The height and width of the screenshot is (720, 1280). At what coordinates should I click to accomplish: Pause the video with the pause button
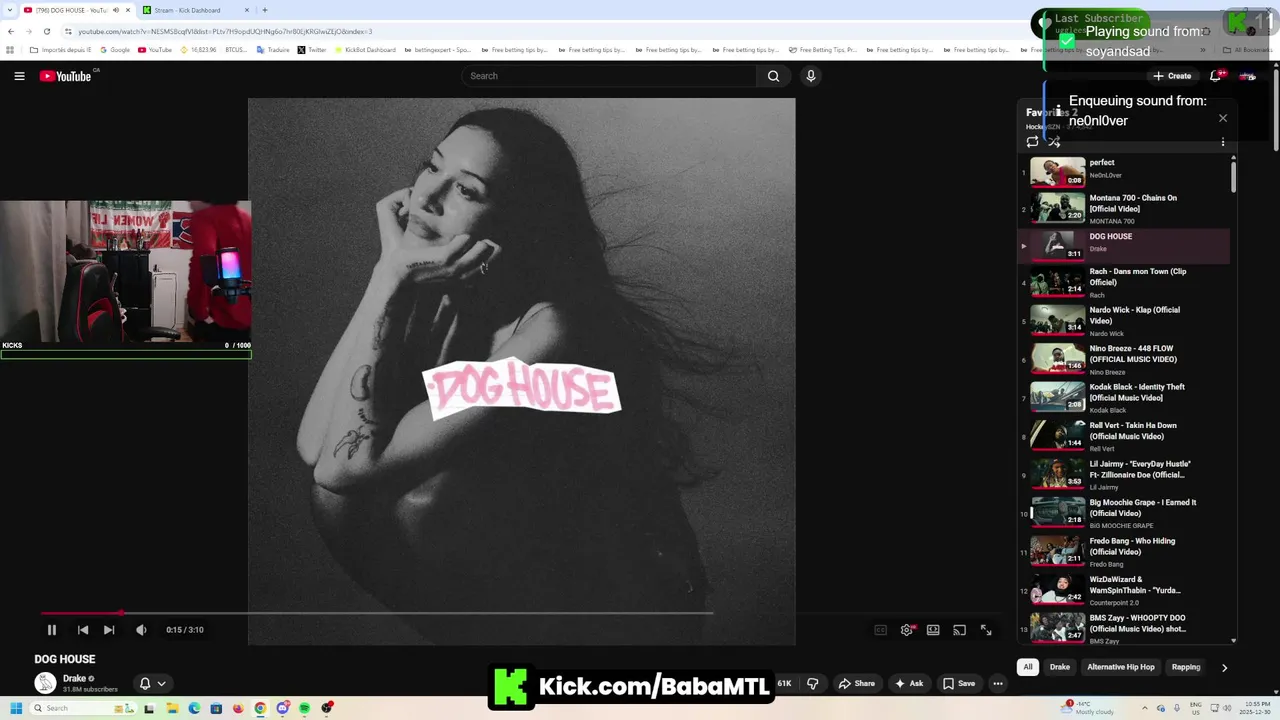tap(52, 630)
